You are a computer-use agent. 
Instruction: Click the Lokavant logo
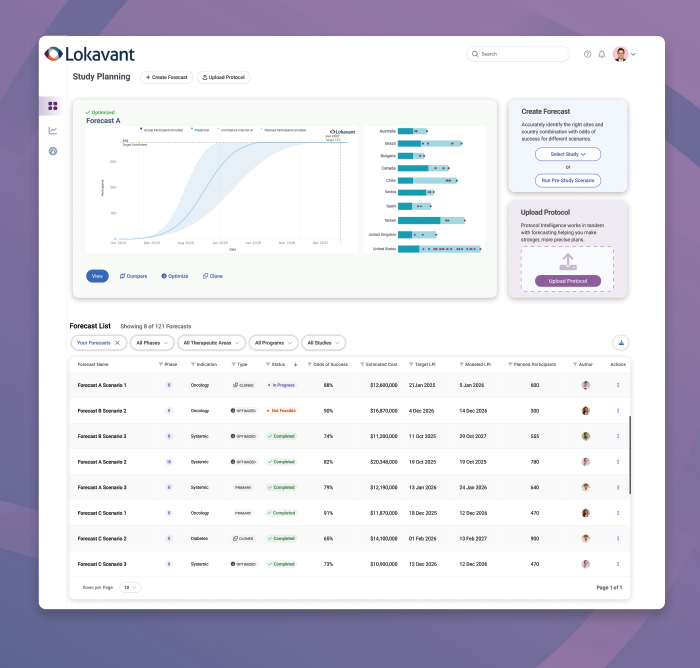point(89,54)
